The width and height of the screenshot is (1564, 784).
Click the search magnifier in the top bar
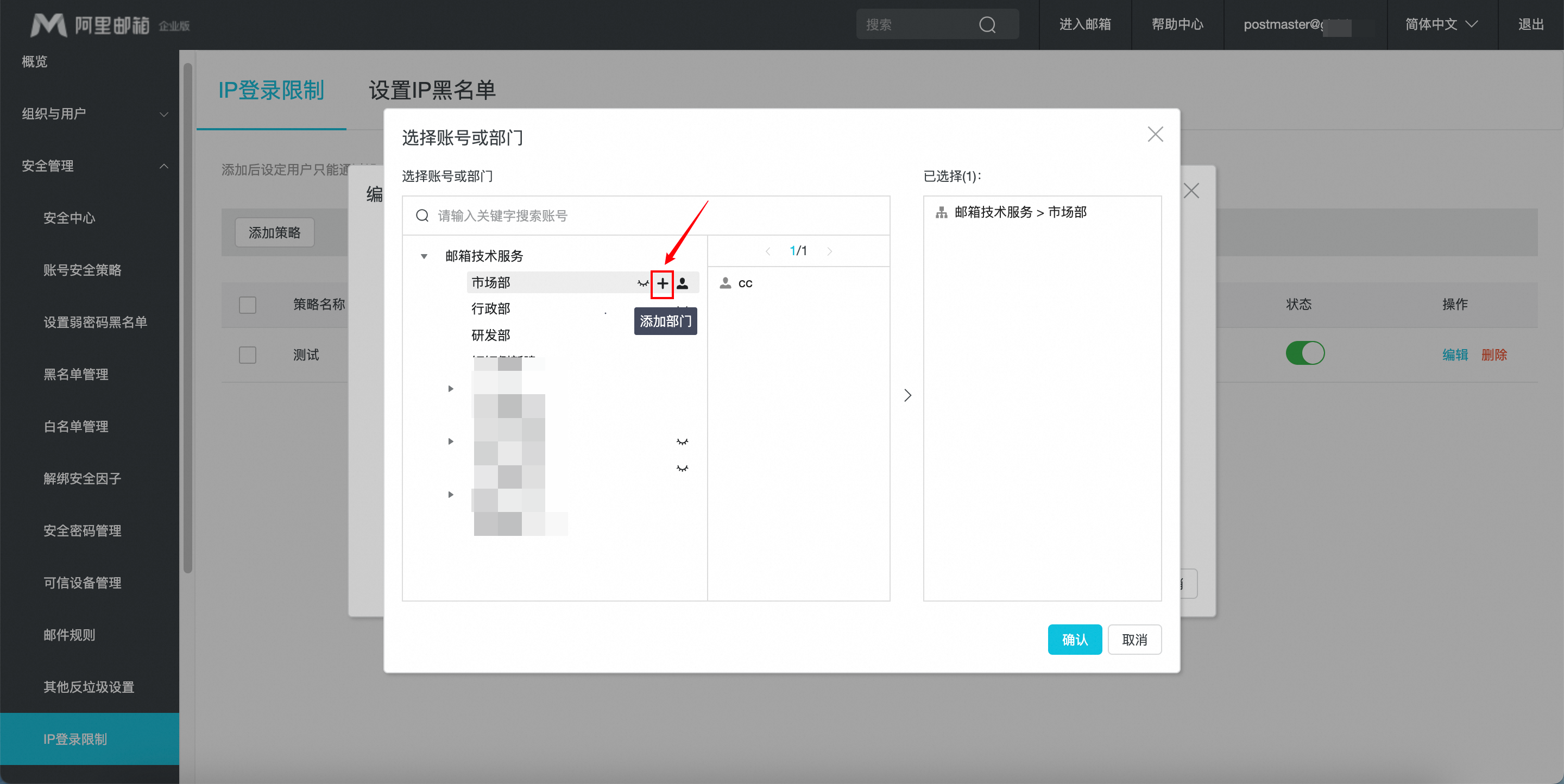987,25
